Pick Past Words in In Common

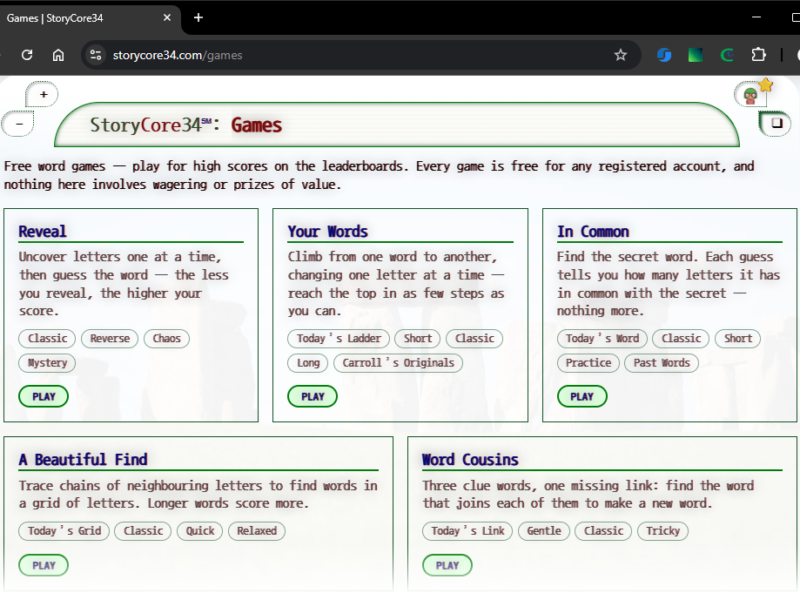click(661, 363)
